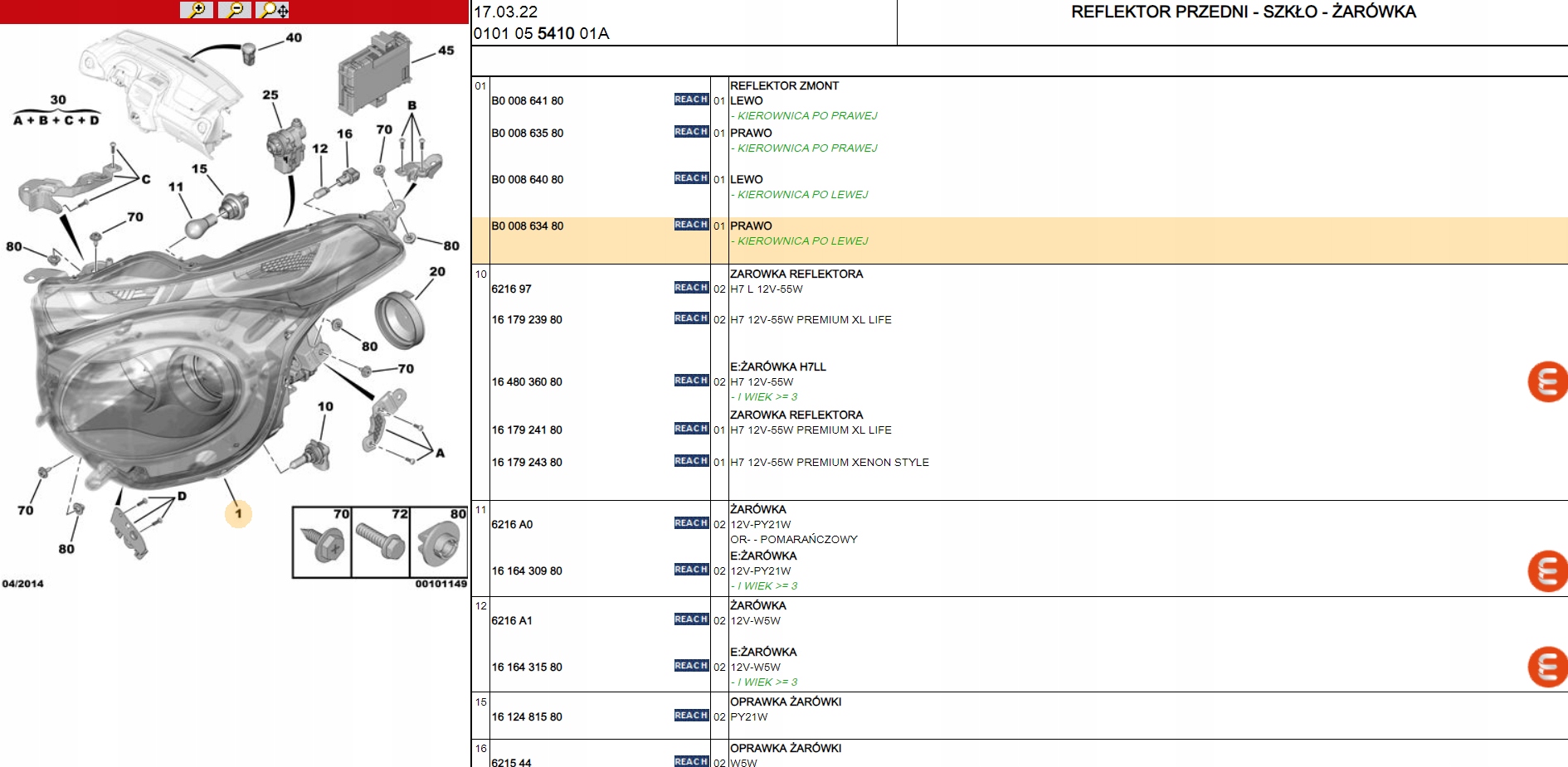Click callout 40 in the diagram

tap(294, 37)
